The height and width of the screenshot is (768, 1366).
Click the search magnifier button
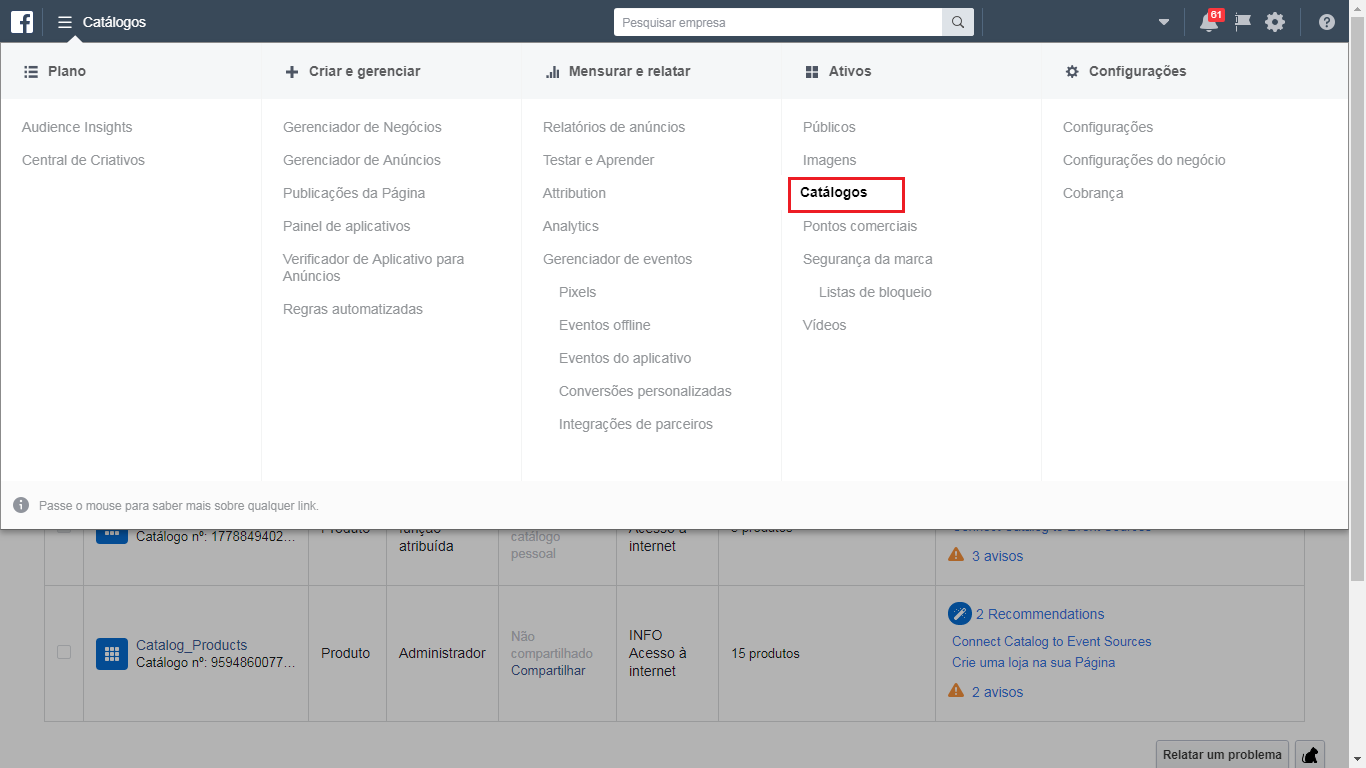coord(958,22)
